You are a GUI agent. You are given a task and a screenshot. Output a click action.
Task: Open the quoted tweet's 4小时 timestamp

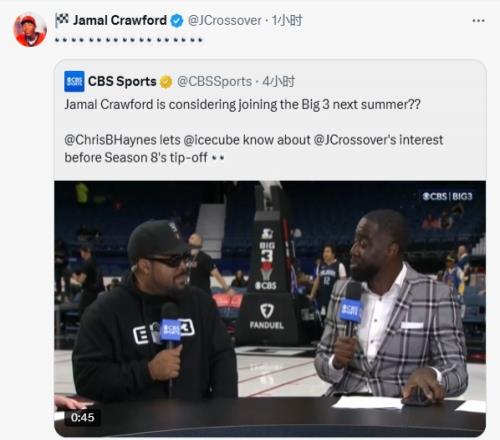278,82
